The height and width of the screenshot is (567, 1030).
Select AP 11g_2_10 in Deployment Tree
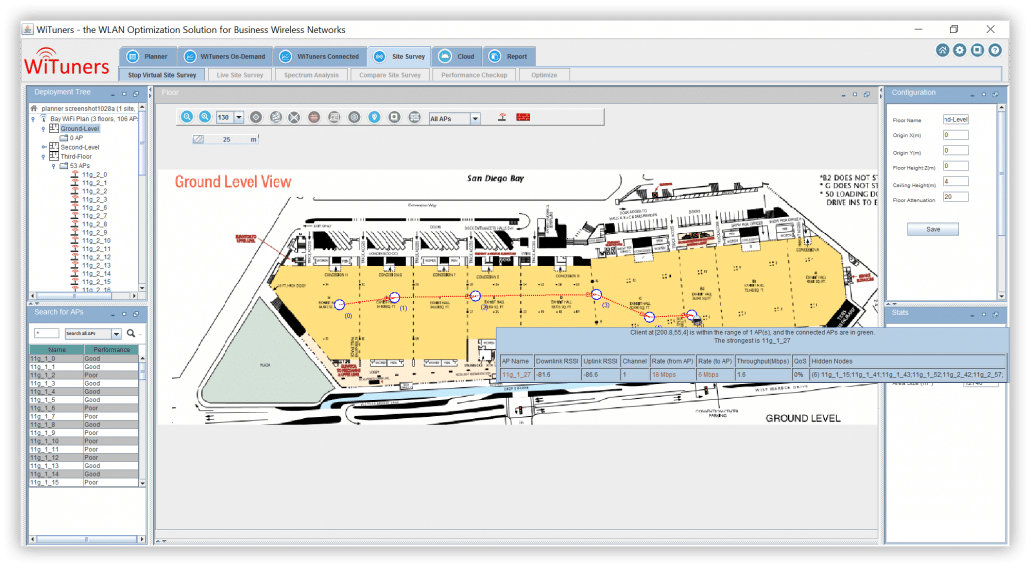click(x=96, y=240)
